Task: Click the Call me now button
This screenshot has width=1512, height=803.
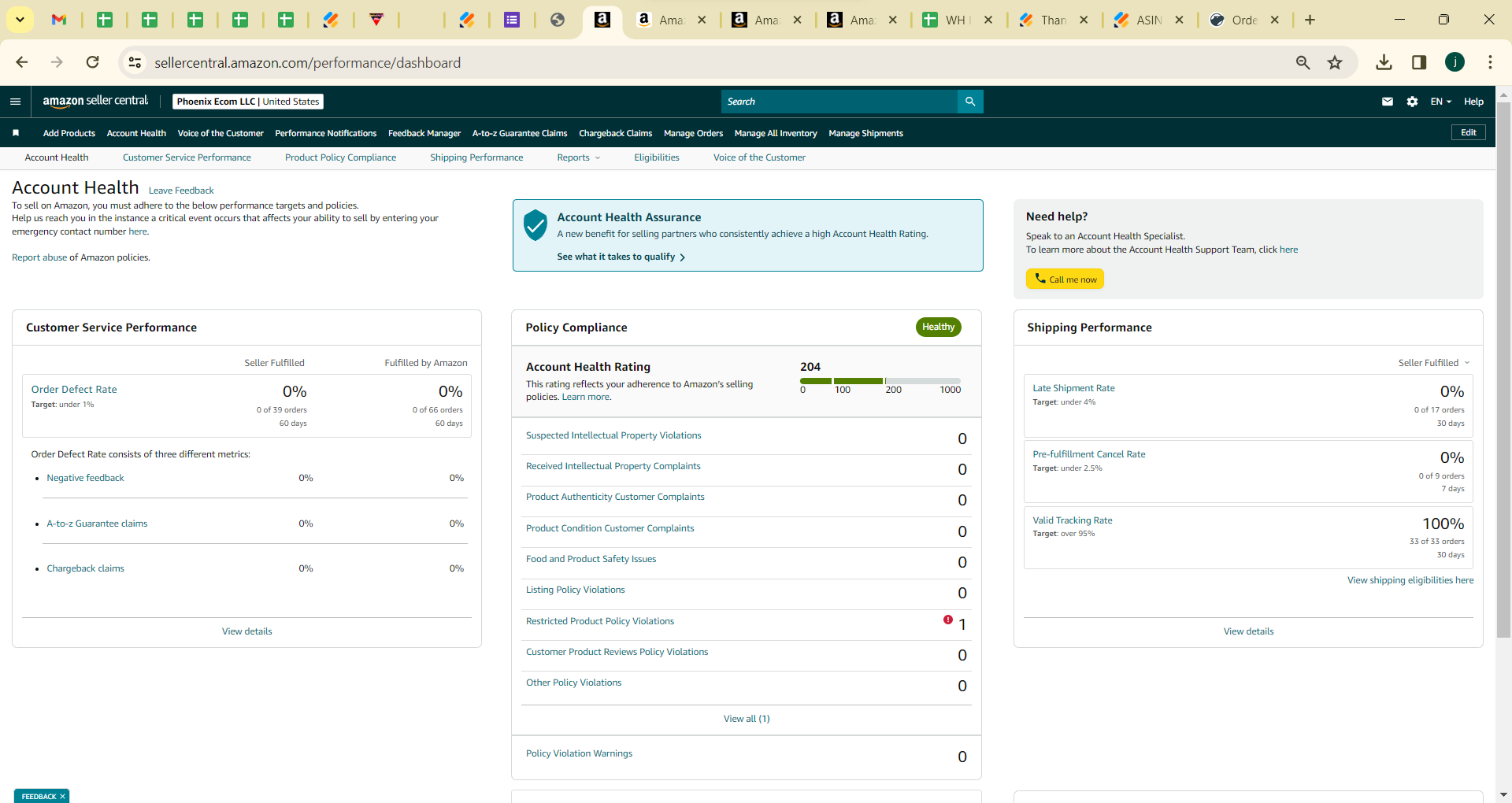Action: point(1065,279)
